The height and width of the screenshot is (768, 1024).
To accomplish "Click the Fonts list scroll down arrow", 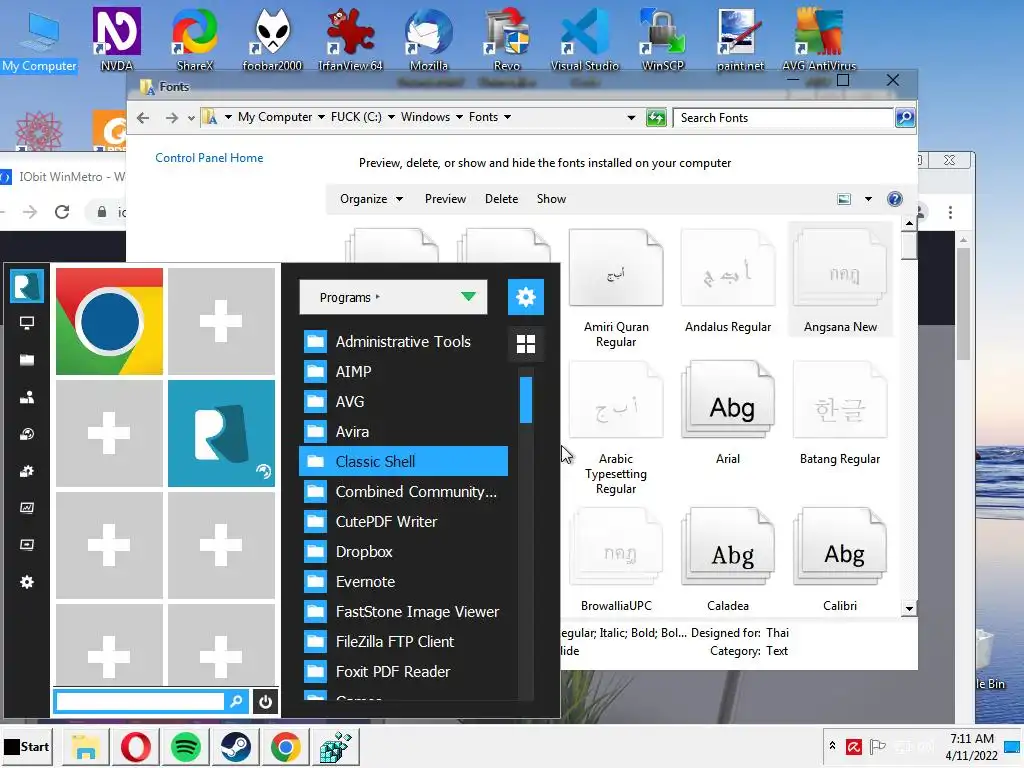I will pos(909,609).
